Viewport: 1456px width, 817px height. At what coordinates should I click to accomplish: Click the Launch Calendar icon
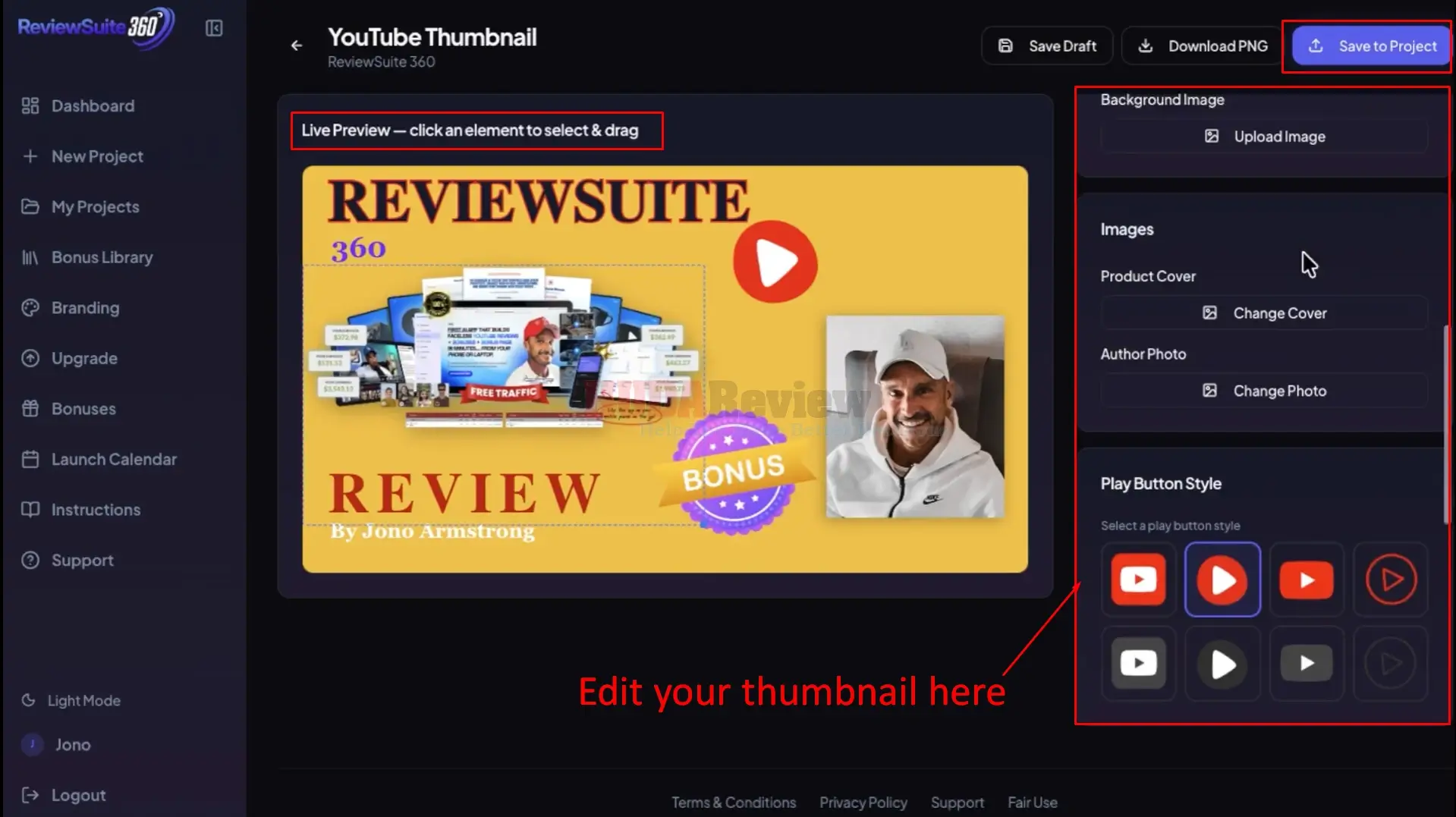(30, 459)
